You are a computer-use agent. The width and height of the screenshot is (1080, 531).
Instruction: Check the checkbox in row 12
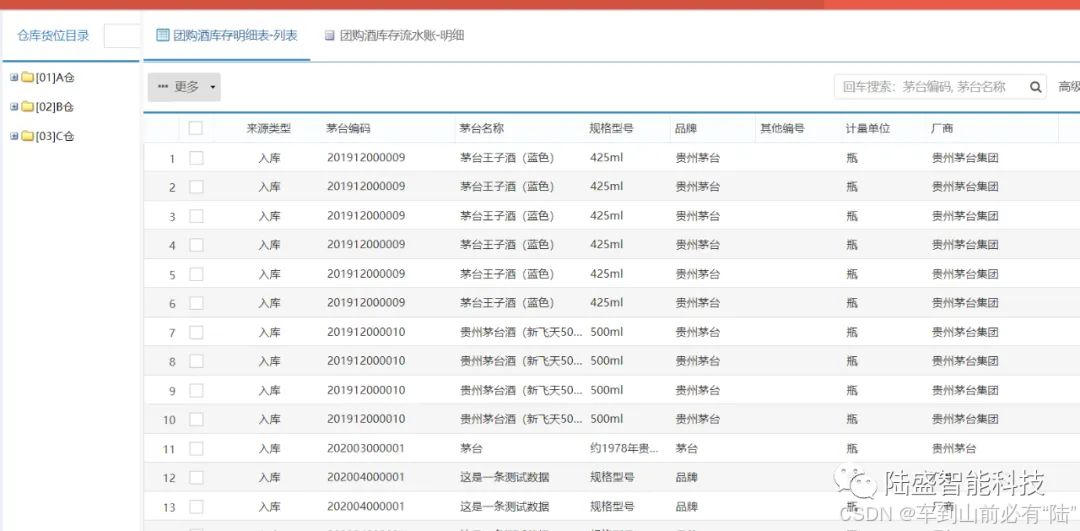196,477
